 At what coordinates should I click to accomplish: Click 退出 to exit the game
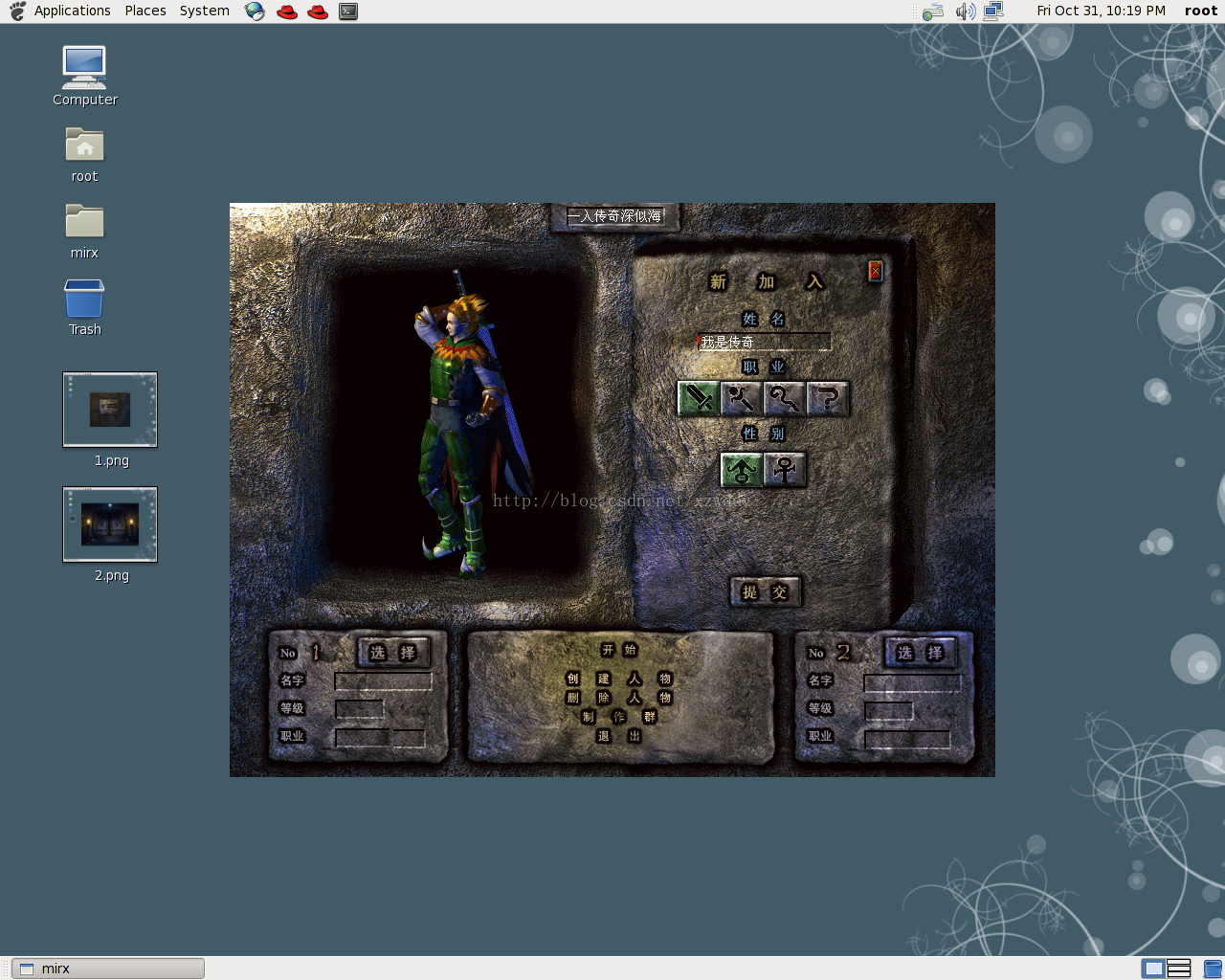tap(619, 736)
